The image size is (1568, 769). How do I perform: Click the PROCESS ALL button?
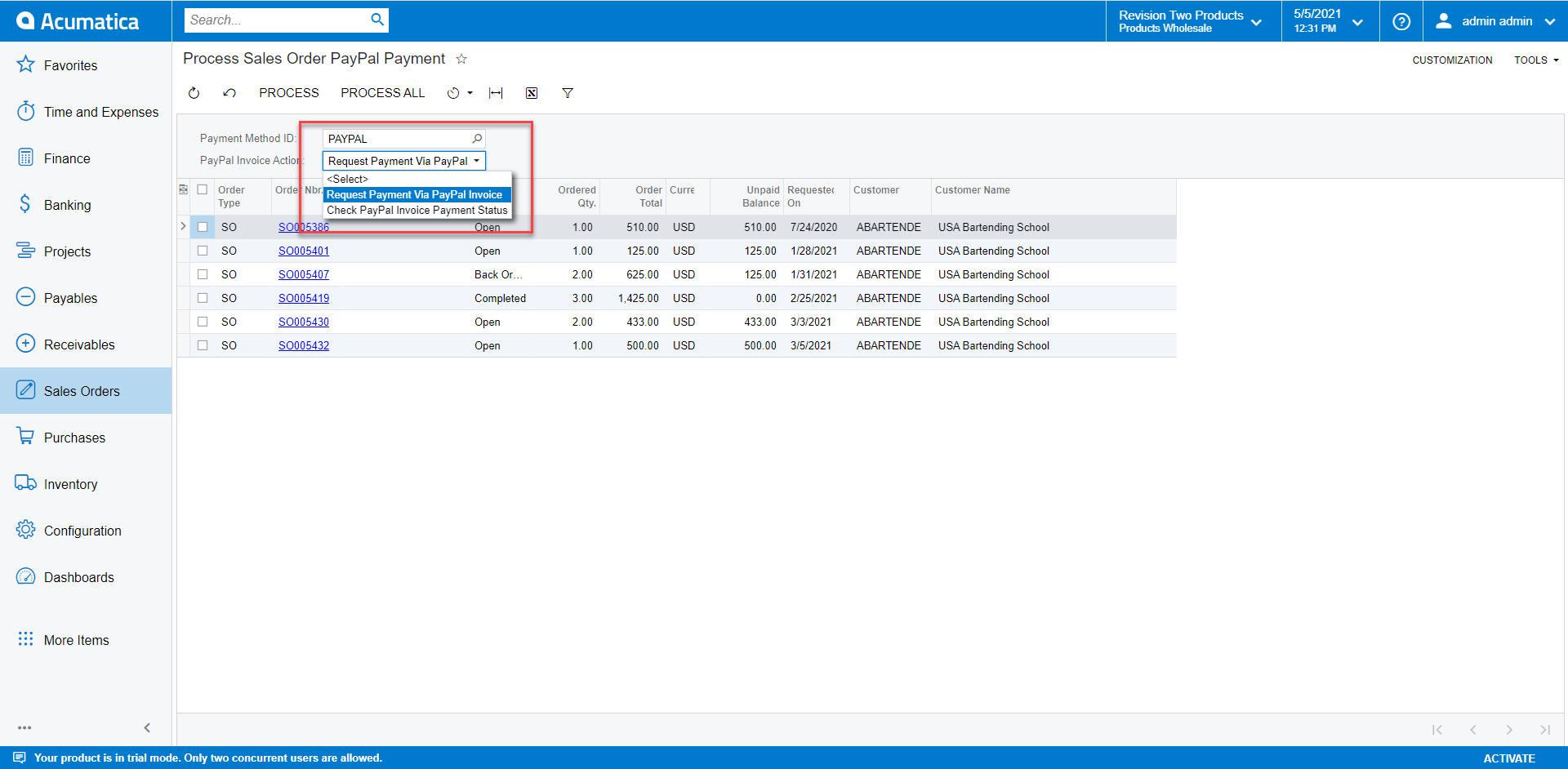(x=383, y=93)
